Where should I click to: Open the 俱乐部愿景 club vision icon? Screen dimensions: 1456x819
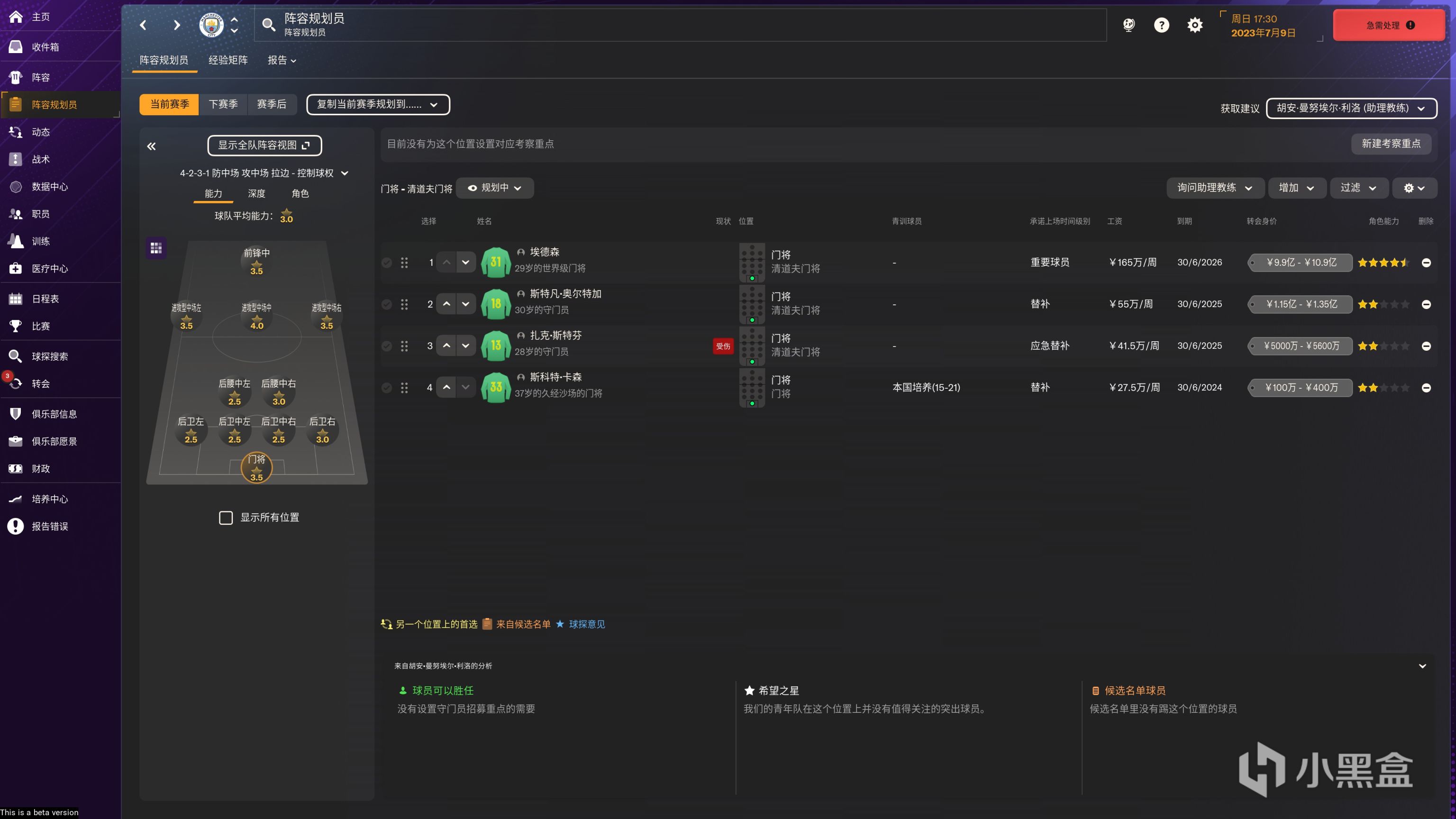click(16, 441)
